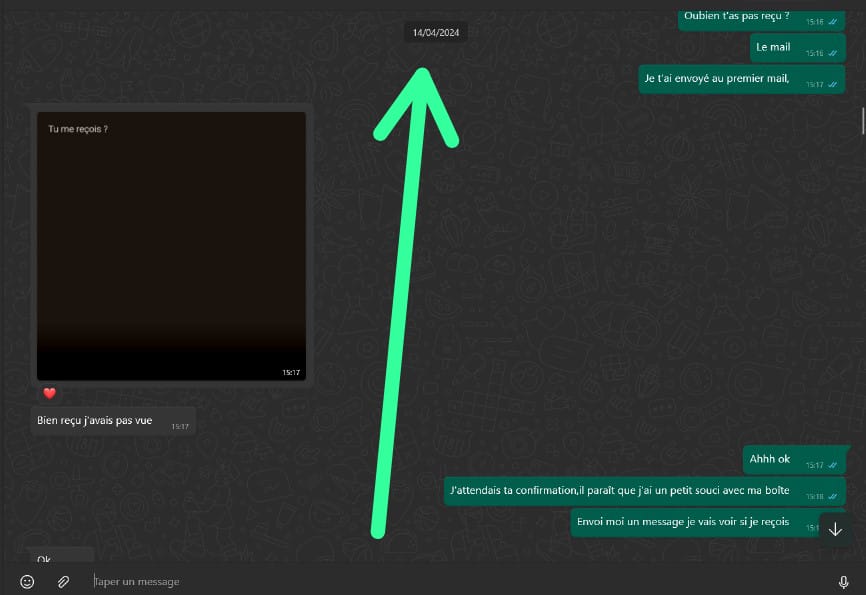Click the red heart reaction
Screen dimensions: 866x595
pos(49,393)
